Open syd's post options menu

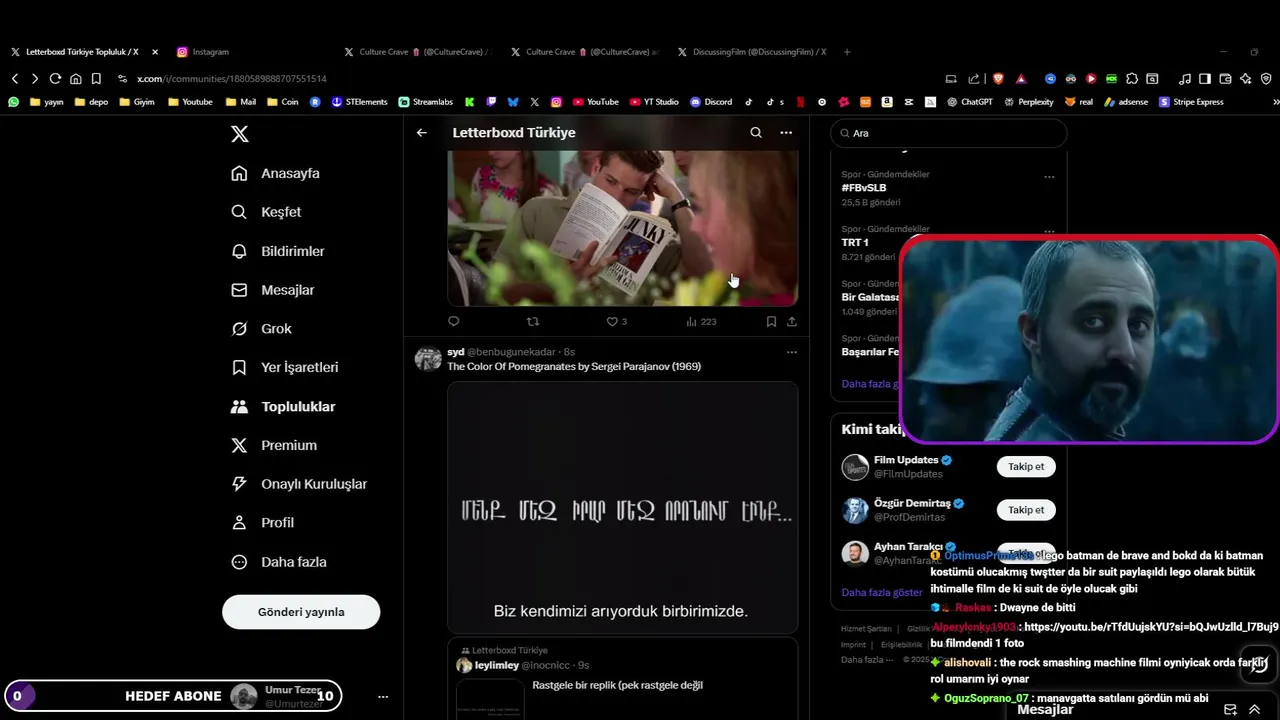tap(792, 352)
